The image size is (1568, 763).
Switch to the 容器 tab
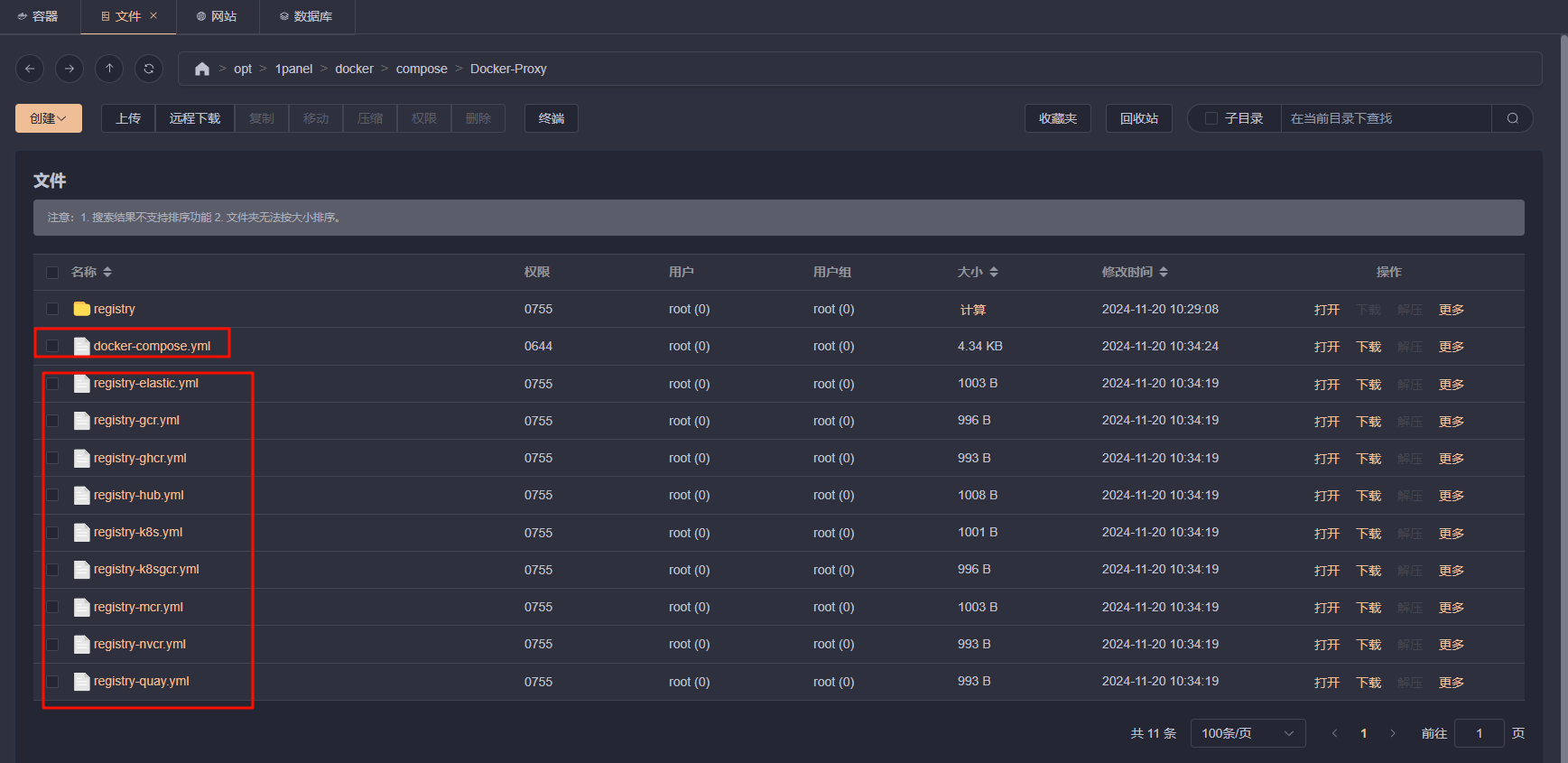38,16
